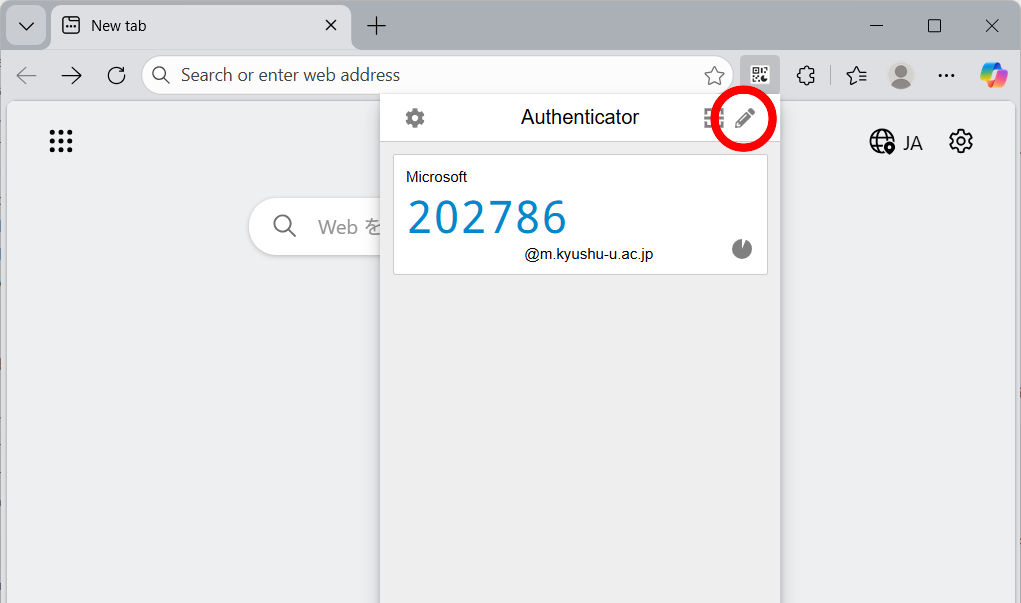The width and height of the screenshot is (1021, 603).
Task: Open Authenticator settings gear
Action: click(x=415, y=118)
